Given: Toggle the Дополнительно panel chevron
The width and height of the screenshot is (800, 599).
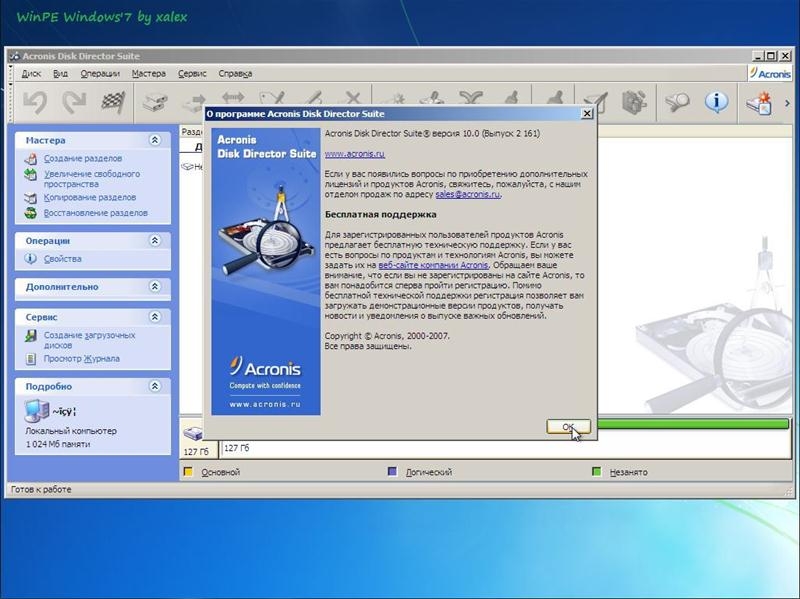Looking at the screenshot, I should pos(155,286).
